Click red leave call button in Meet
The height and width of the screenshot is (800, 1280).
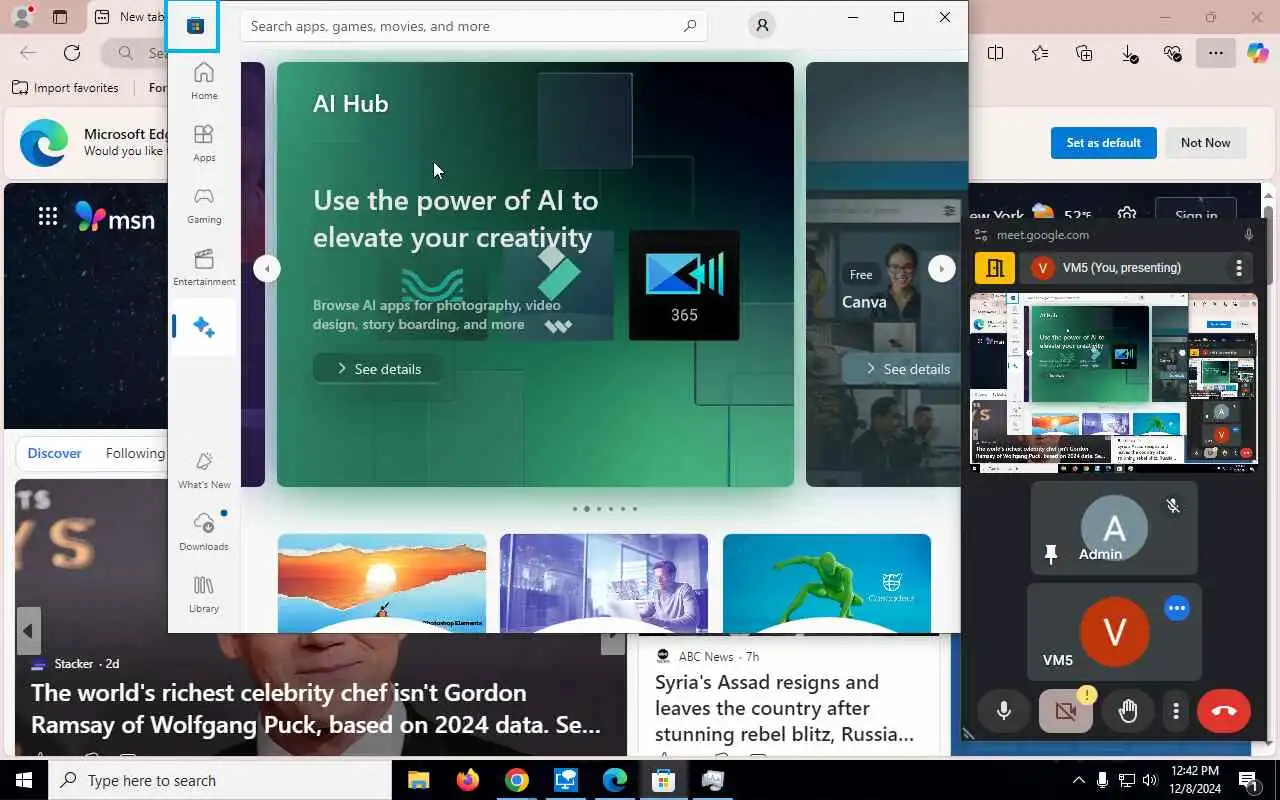coord(1224,711)
